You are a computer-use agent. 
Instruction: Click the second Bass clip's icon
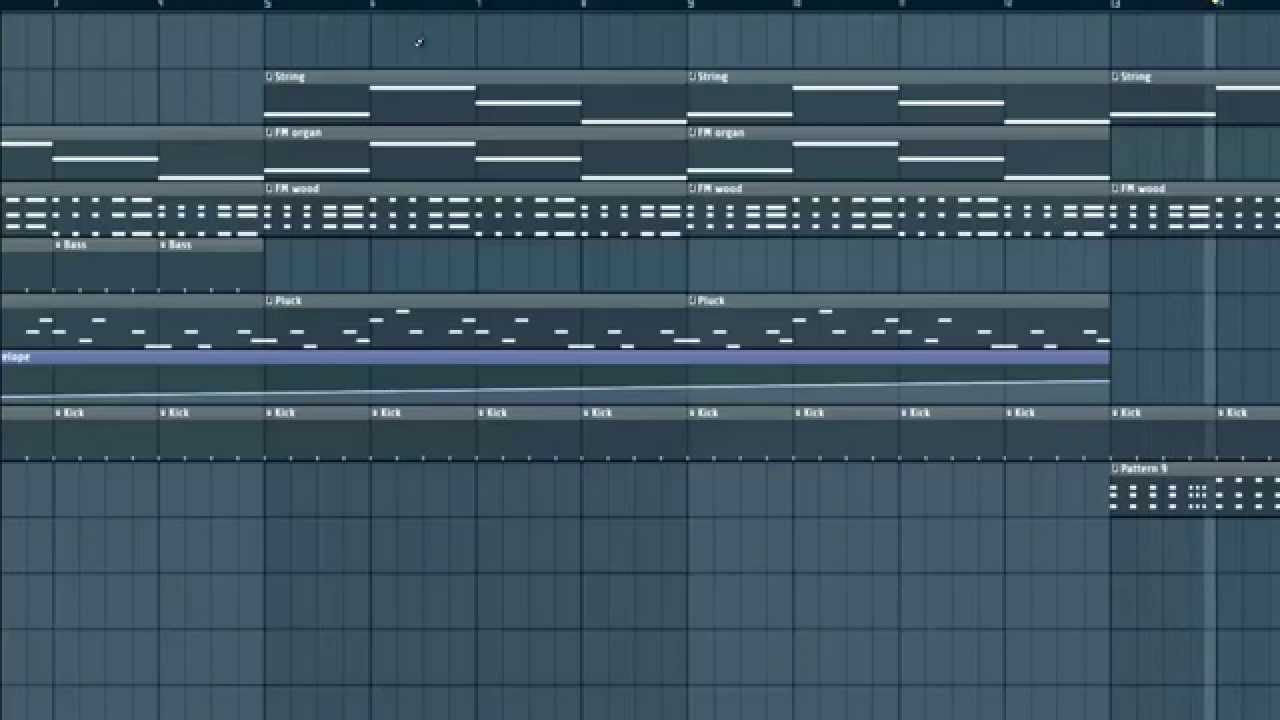coord(164,245)
